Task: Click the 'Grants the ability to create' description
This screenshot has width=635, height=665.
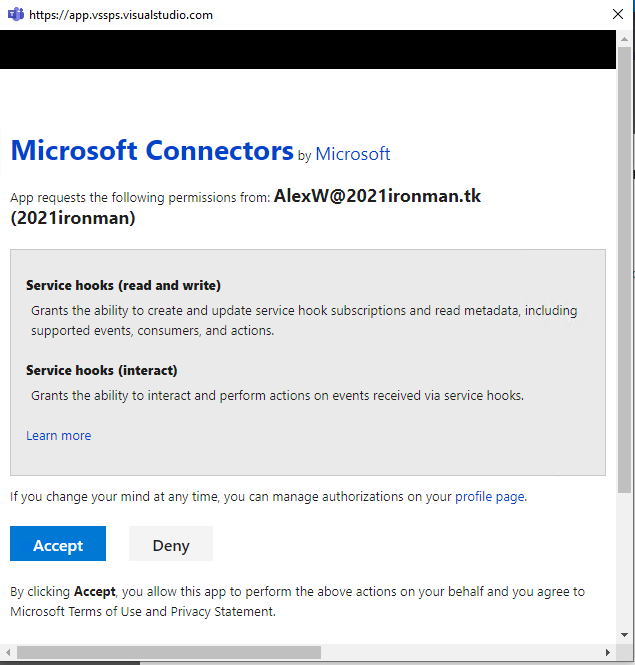Action: point(304,321)
